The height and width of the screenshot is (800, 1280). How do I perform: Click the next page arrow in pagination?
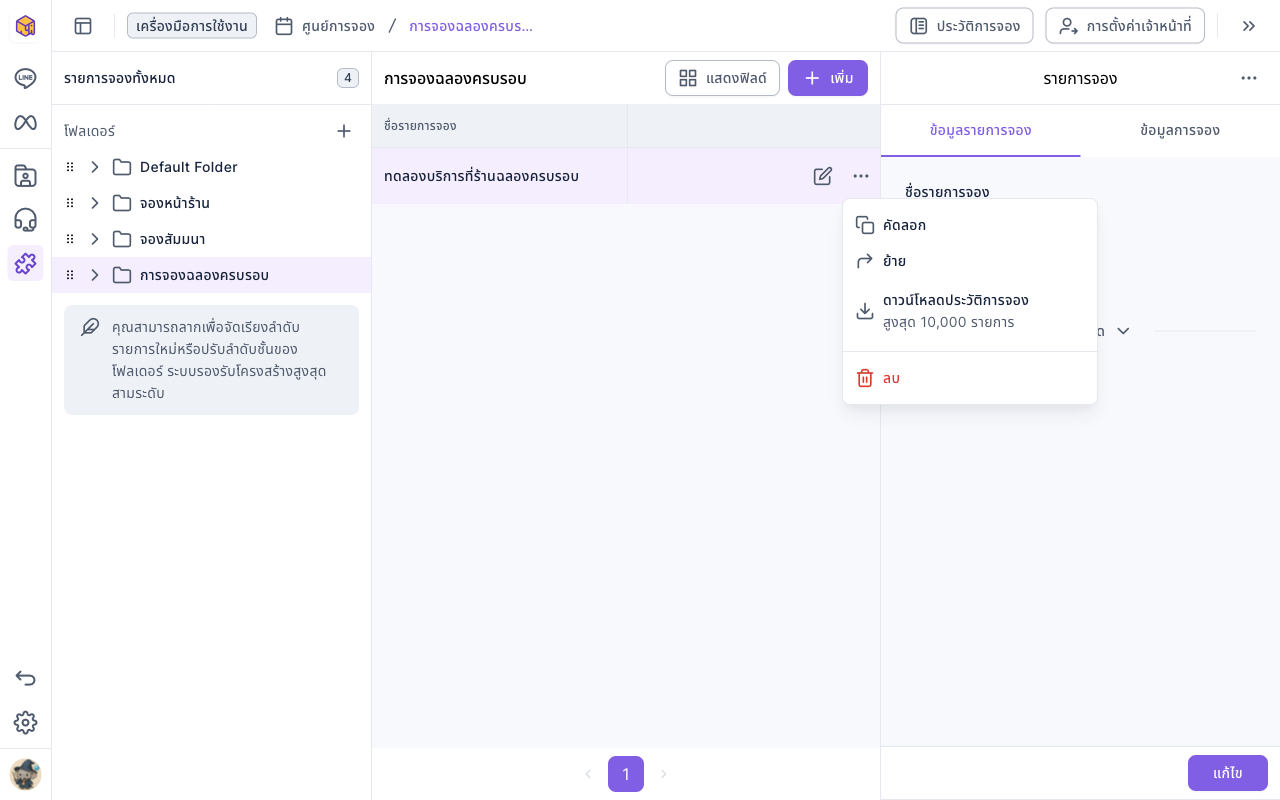tap(663, 774)
